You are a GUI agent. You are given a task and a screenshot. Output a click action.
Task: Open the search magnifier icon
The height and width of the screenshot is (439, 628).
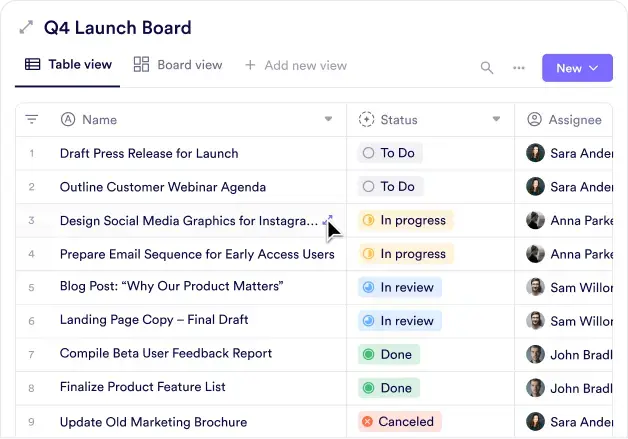pyautogui.click(x=487, y=68)
